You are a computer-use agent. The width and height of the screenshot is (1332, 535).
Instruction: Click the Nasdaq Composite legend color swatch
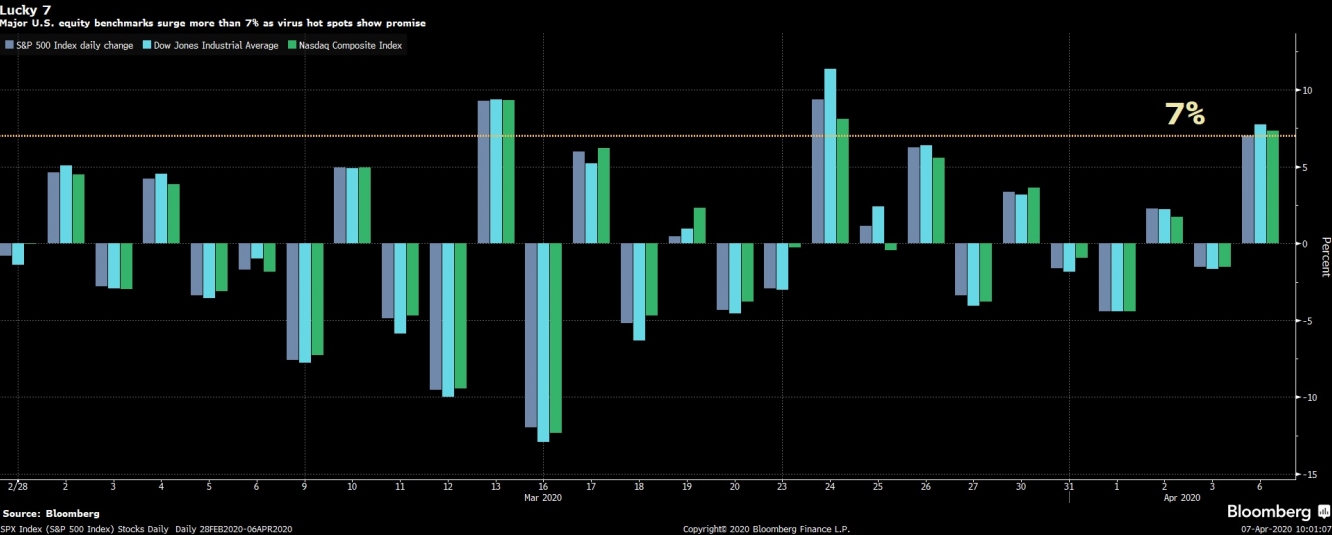(291, 45)
